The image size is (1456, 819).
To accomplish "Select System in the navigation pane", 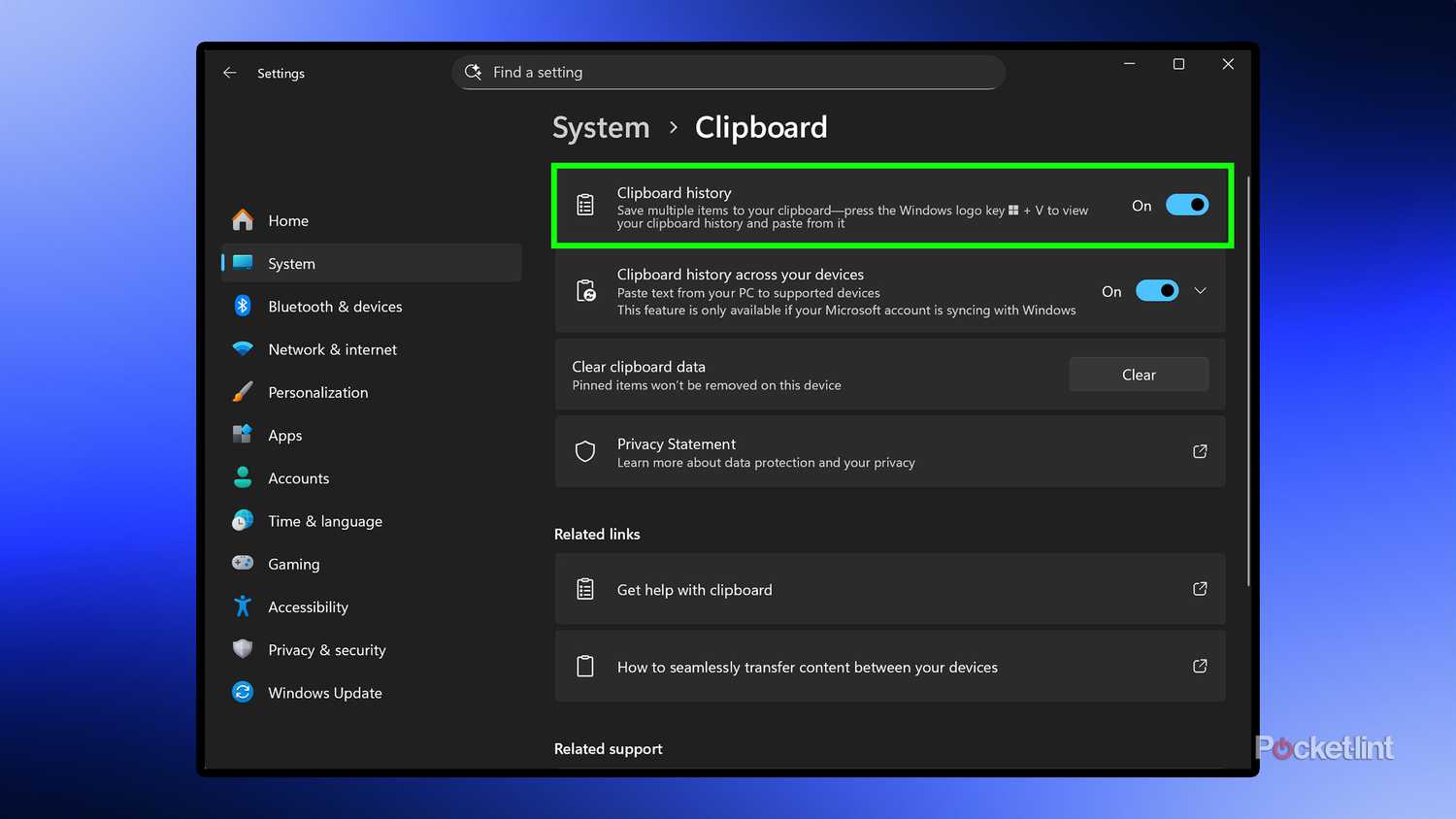I will [291, 263].
